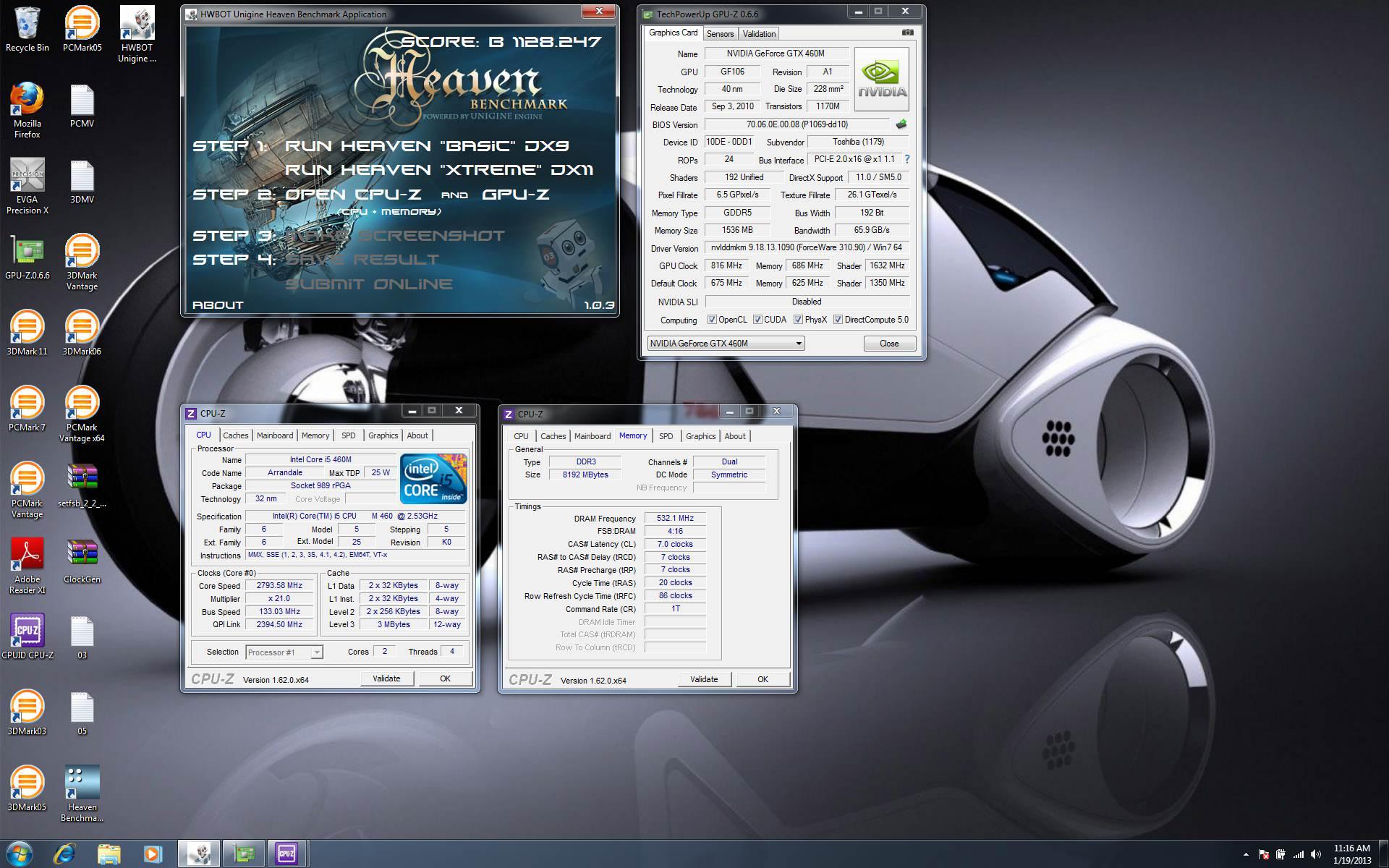Open CPU tab in right CPU-Z window
The image size is (1389, 868).
click(x=521, y=436)
